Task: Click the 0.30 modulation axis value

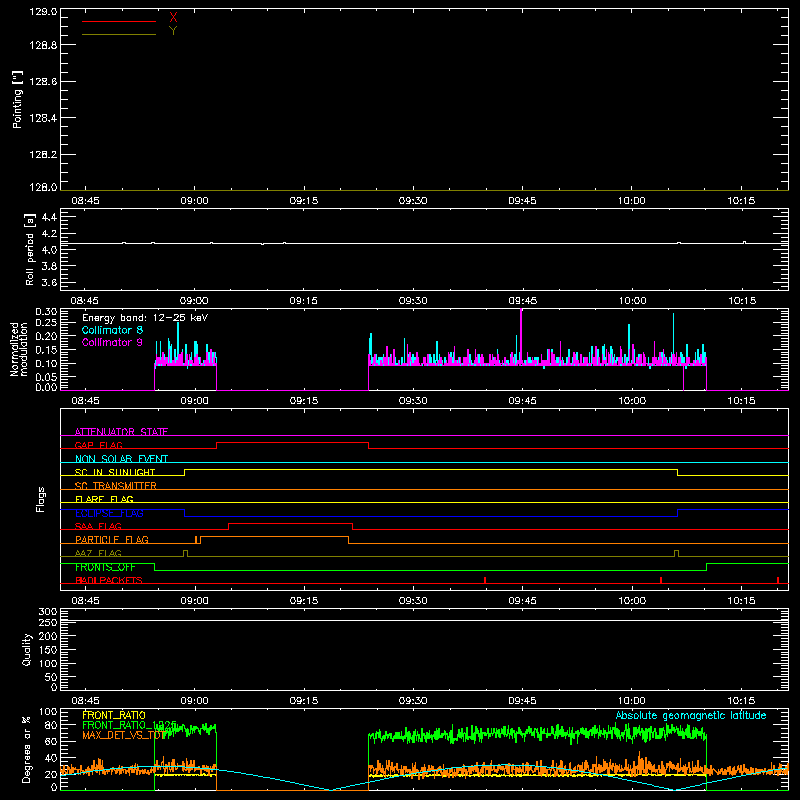Action: pyautogui.click(x=46, y=312)
